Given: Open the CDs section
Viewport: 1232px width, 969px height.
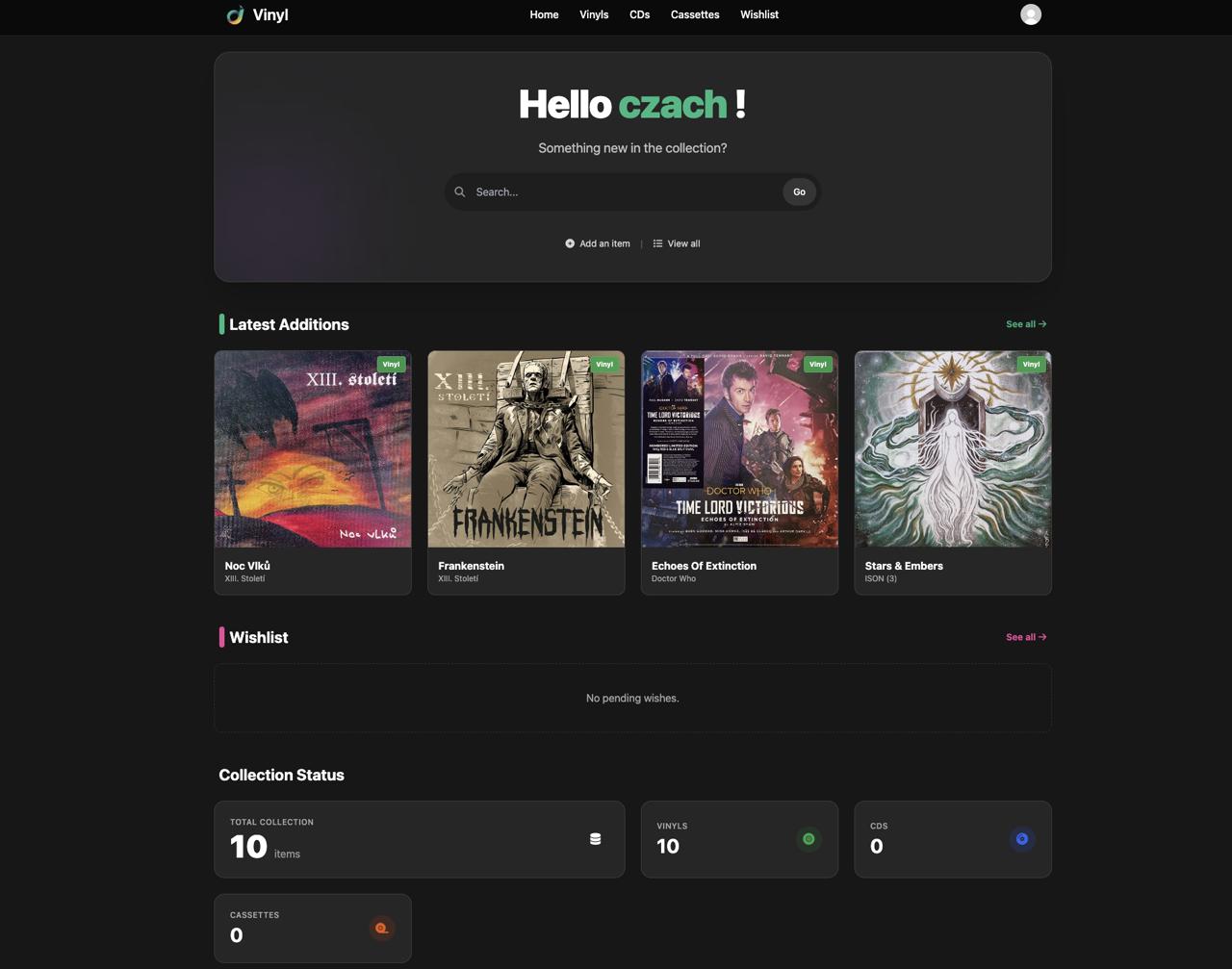Looking at the screenshot, I should click(640, 14).
